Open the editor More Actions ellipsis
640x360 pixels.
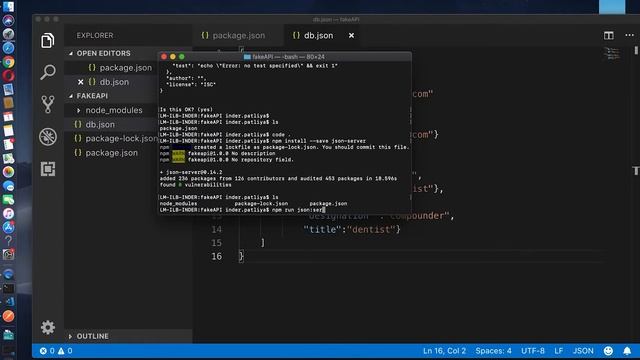[629, 36]
